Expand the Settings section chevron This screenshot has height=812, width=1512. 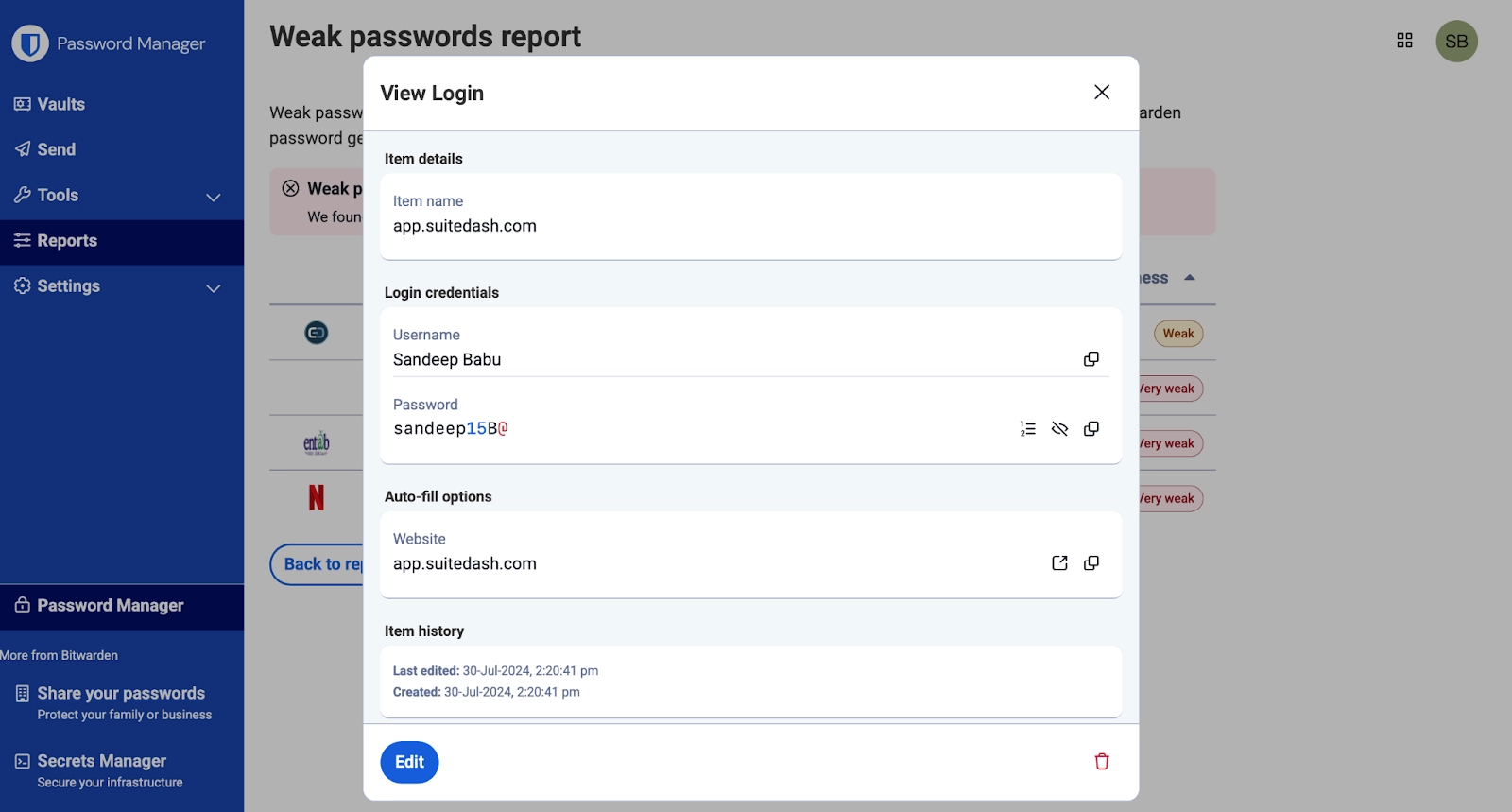point(214,287)
